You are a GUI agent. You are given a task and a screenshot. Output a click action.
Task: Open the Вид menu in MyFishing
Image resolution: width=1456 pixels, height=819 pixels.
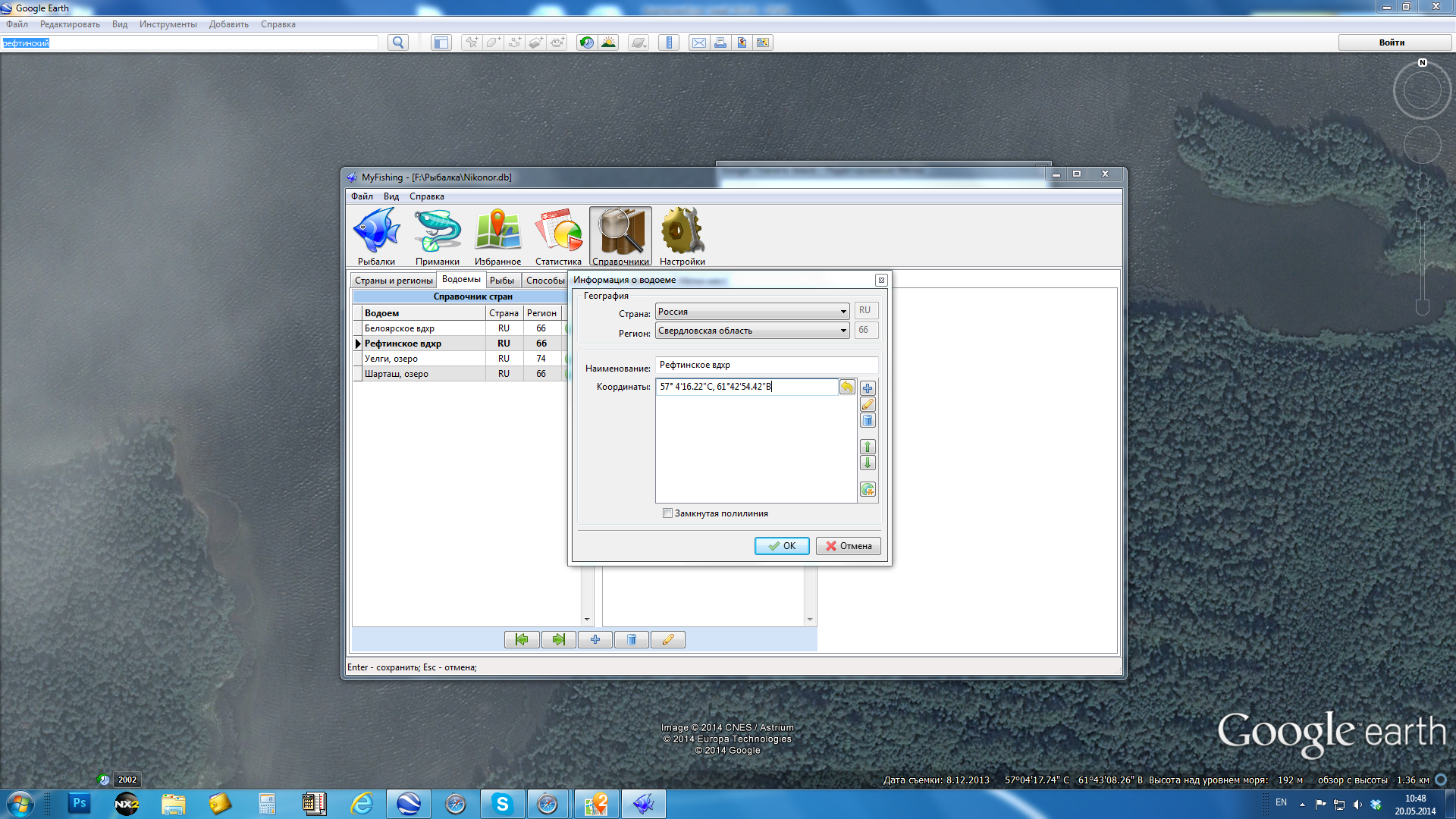[391, 196]
